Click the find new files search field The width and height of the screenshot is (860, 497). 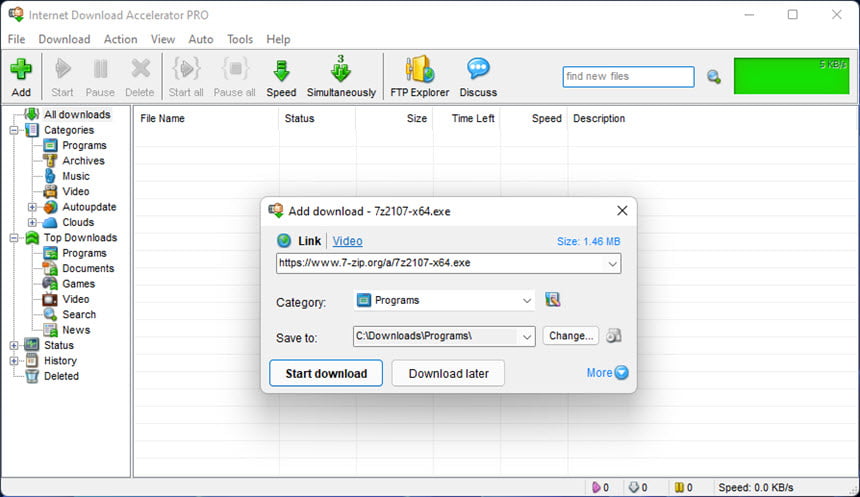tap(628, 77)
